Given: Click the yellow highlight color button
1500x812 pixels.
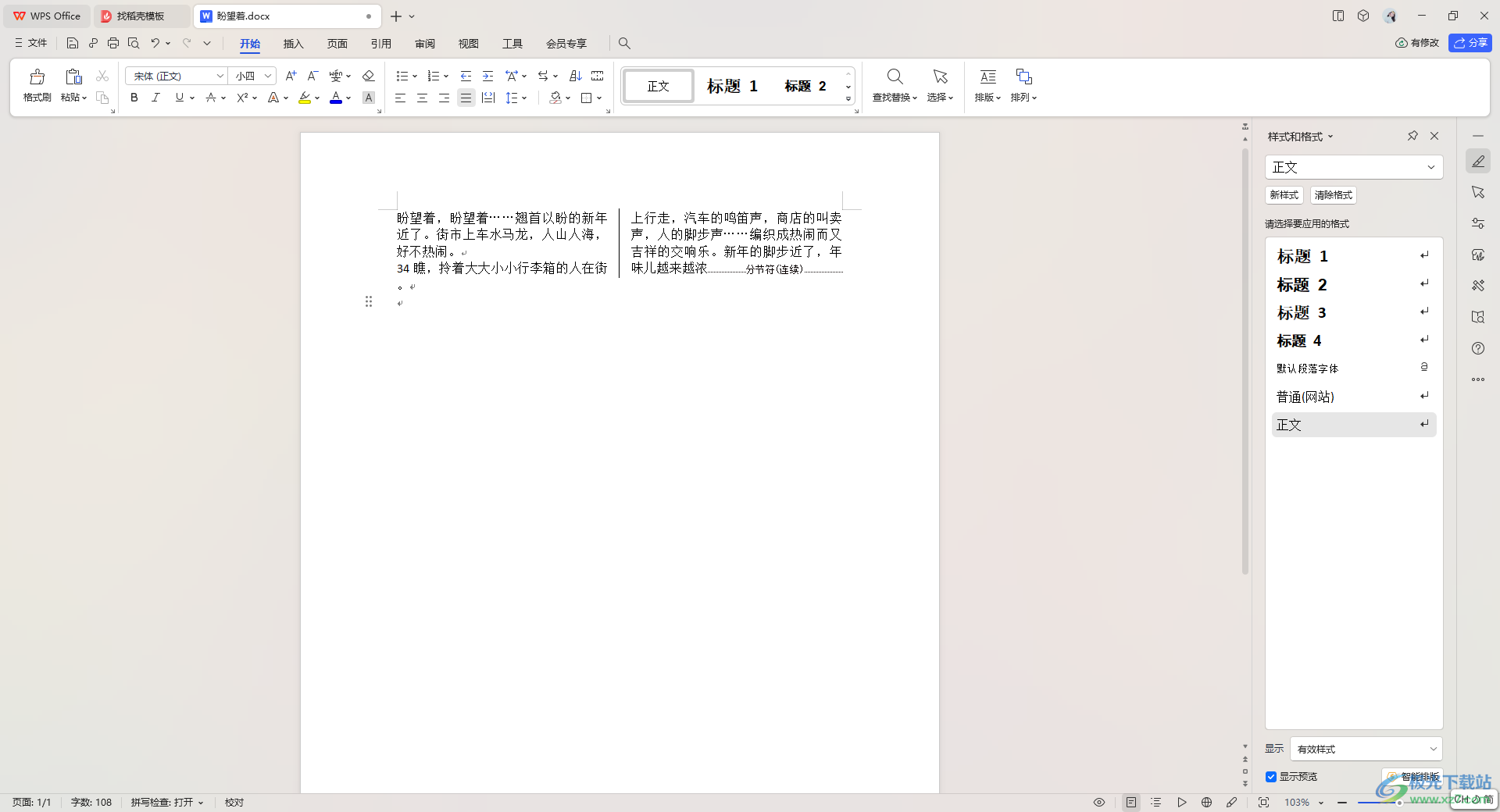Looking at the screenshot, I should pyautogui.click(x=305, y=98).
